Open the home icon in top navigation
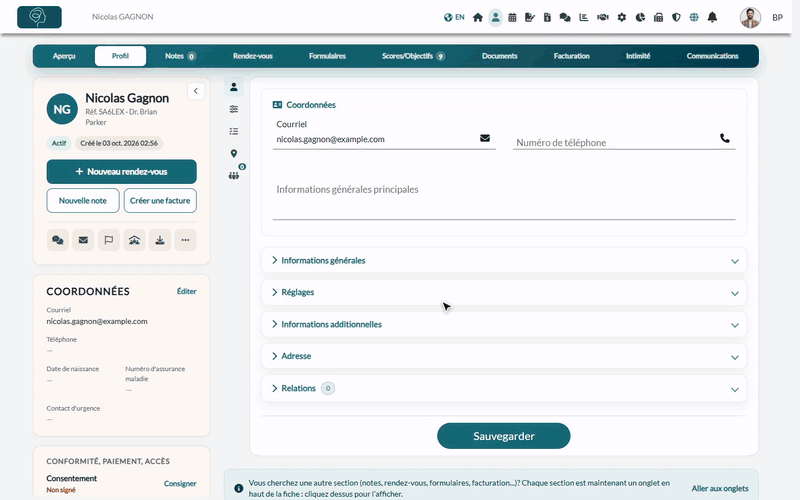The image size is (800, 500). 478,17
